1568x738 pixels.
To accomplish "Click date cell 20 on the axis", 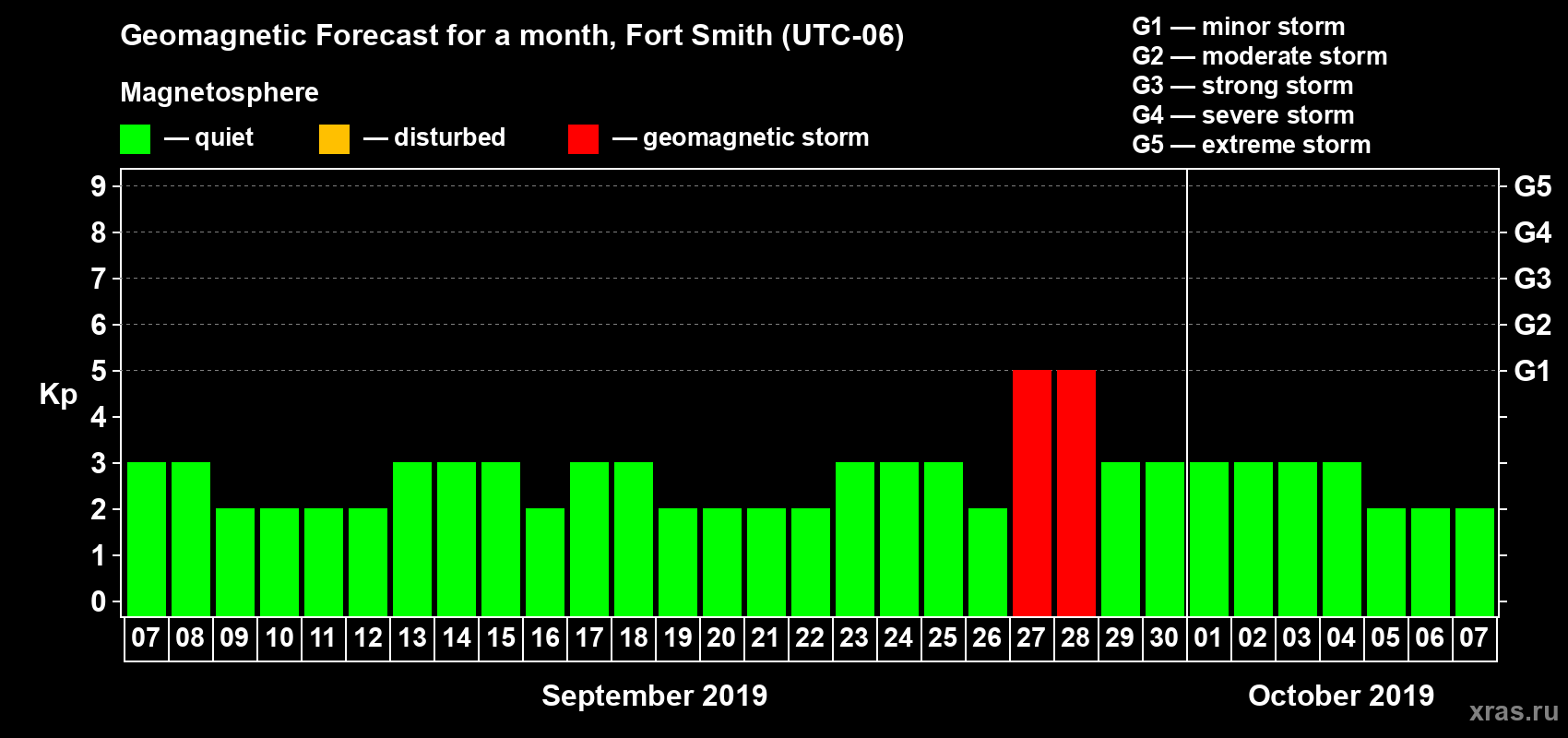I will pos(722,638).
